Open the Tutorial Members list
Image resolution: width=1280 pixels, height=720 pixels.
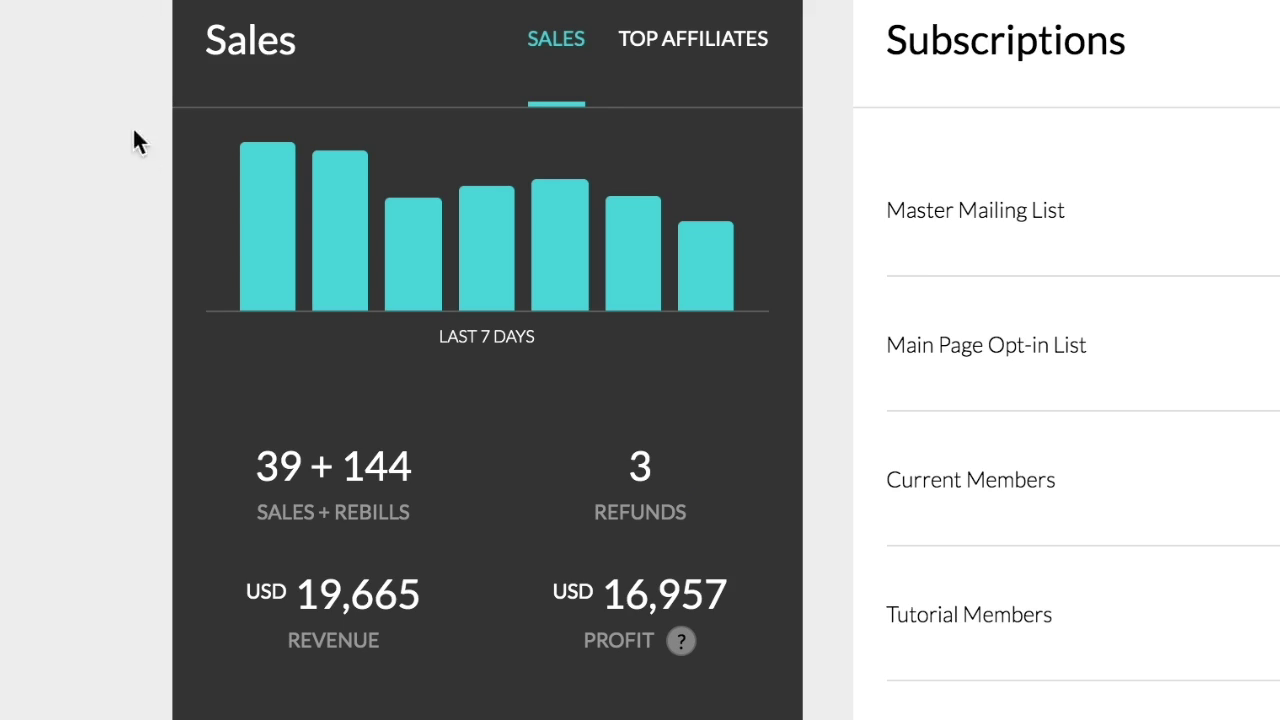tap(969, 615)
